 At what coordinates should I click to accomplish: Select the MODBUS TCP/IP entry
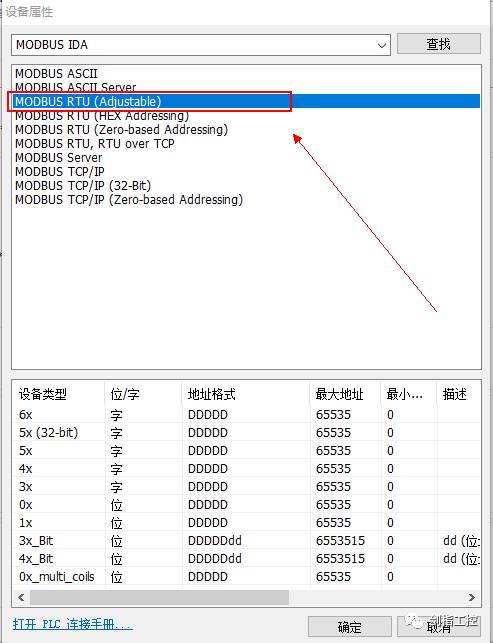[x=60, y=172]
